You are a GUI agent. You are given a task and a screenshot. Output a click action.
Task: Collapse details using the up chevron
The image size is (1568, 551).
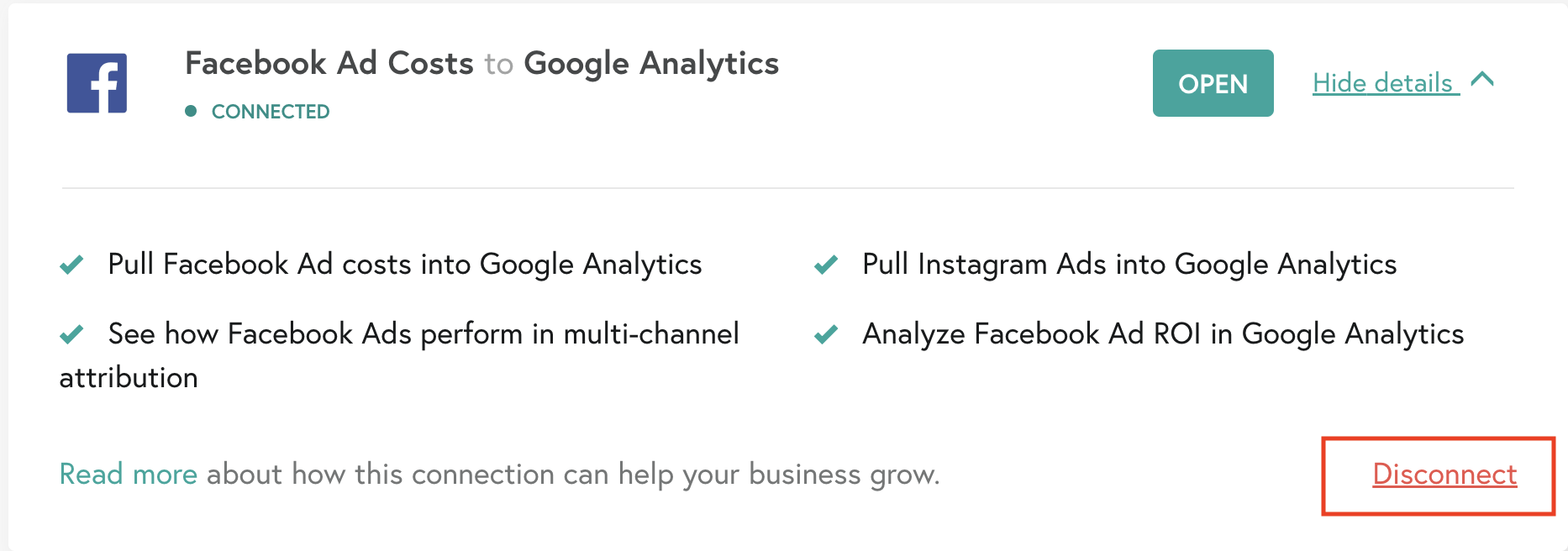(x=1483, y=80)
